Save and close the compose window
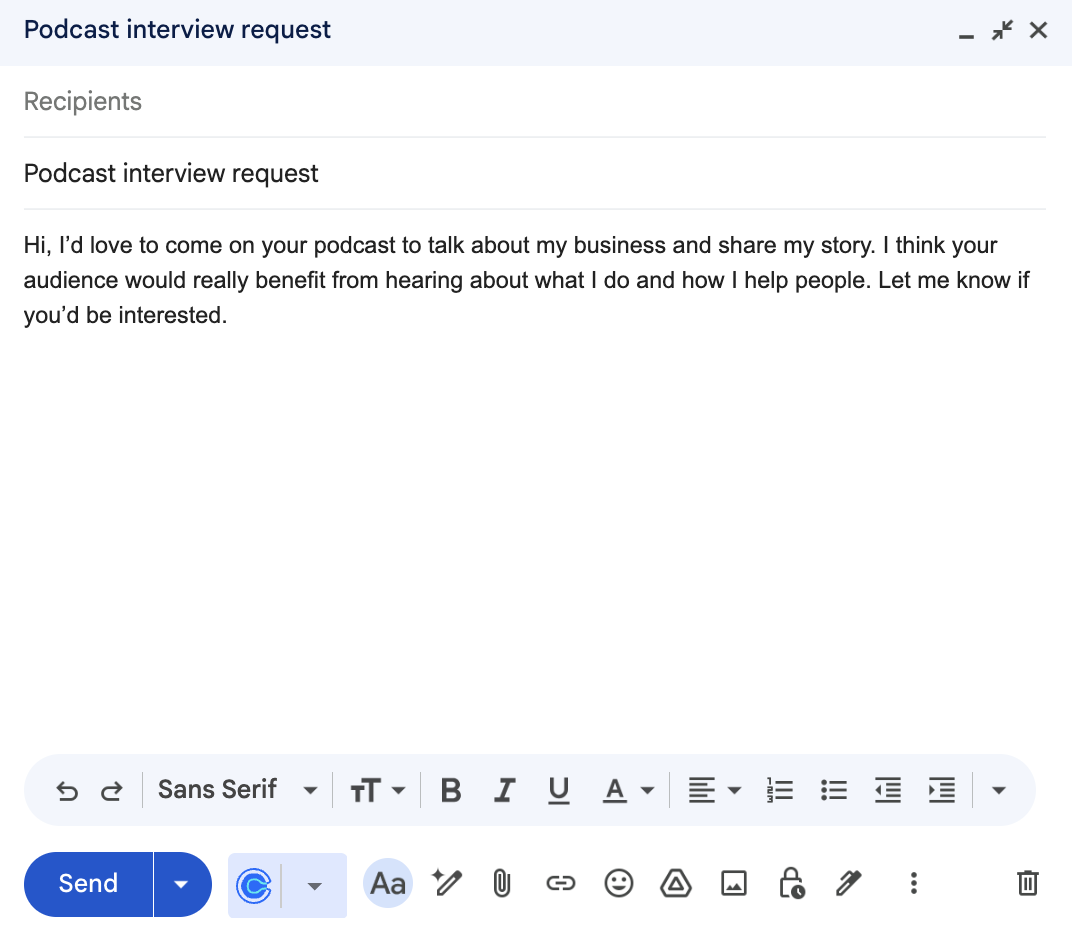Viewport: 1072px width, 938px height. [1038, 31]
